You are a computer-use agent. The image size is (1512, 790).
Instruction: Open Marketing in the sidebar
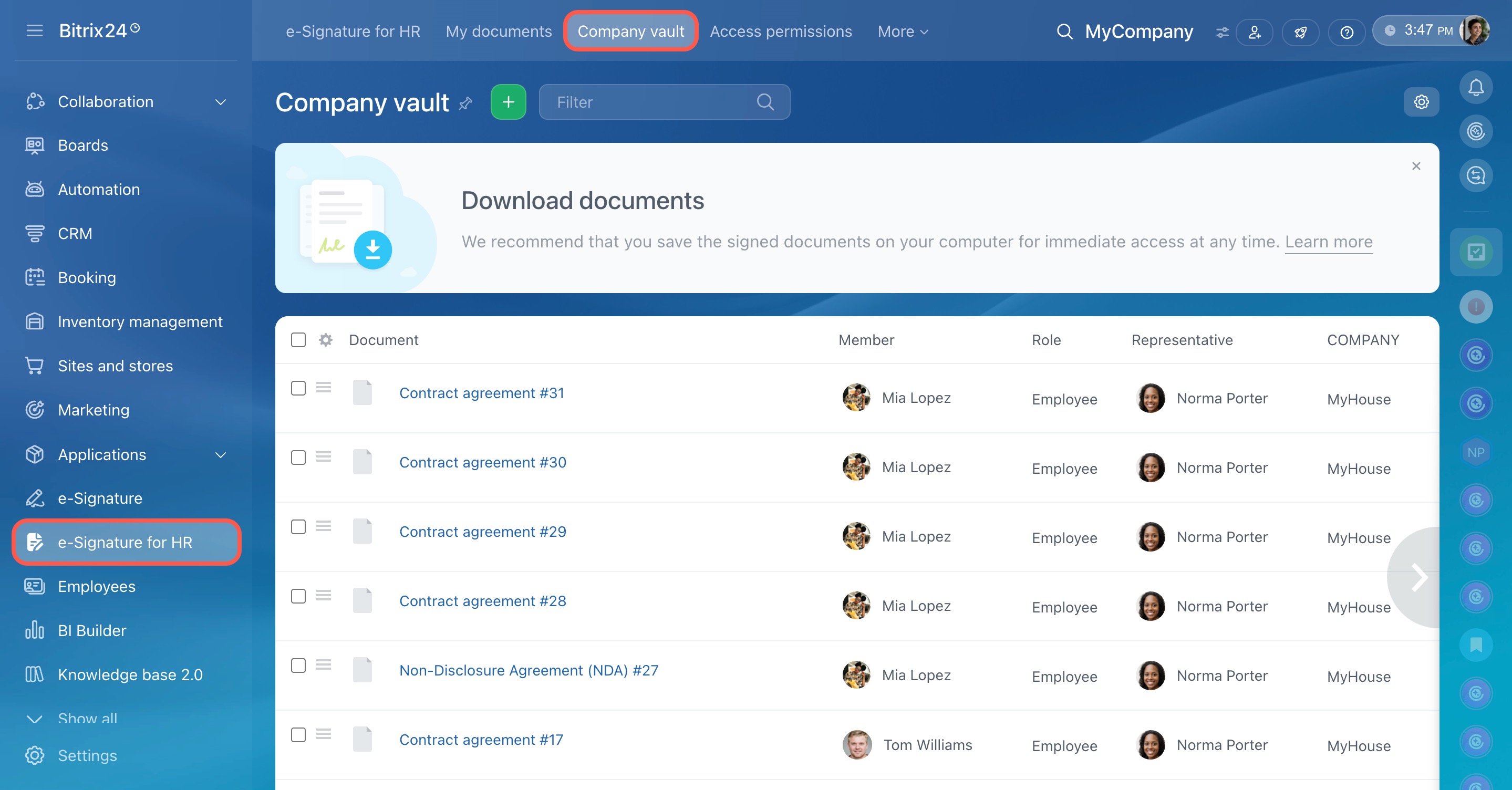(x=94, y=410)
